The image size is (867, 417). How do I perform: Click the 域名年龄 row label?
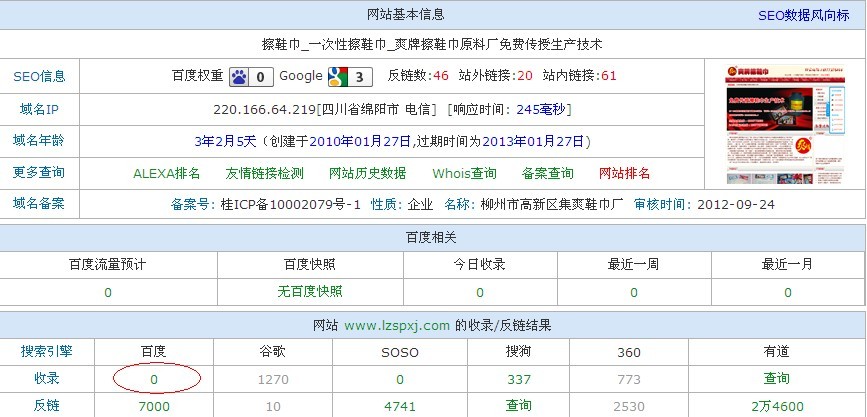pos(39,140)
